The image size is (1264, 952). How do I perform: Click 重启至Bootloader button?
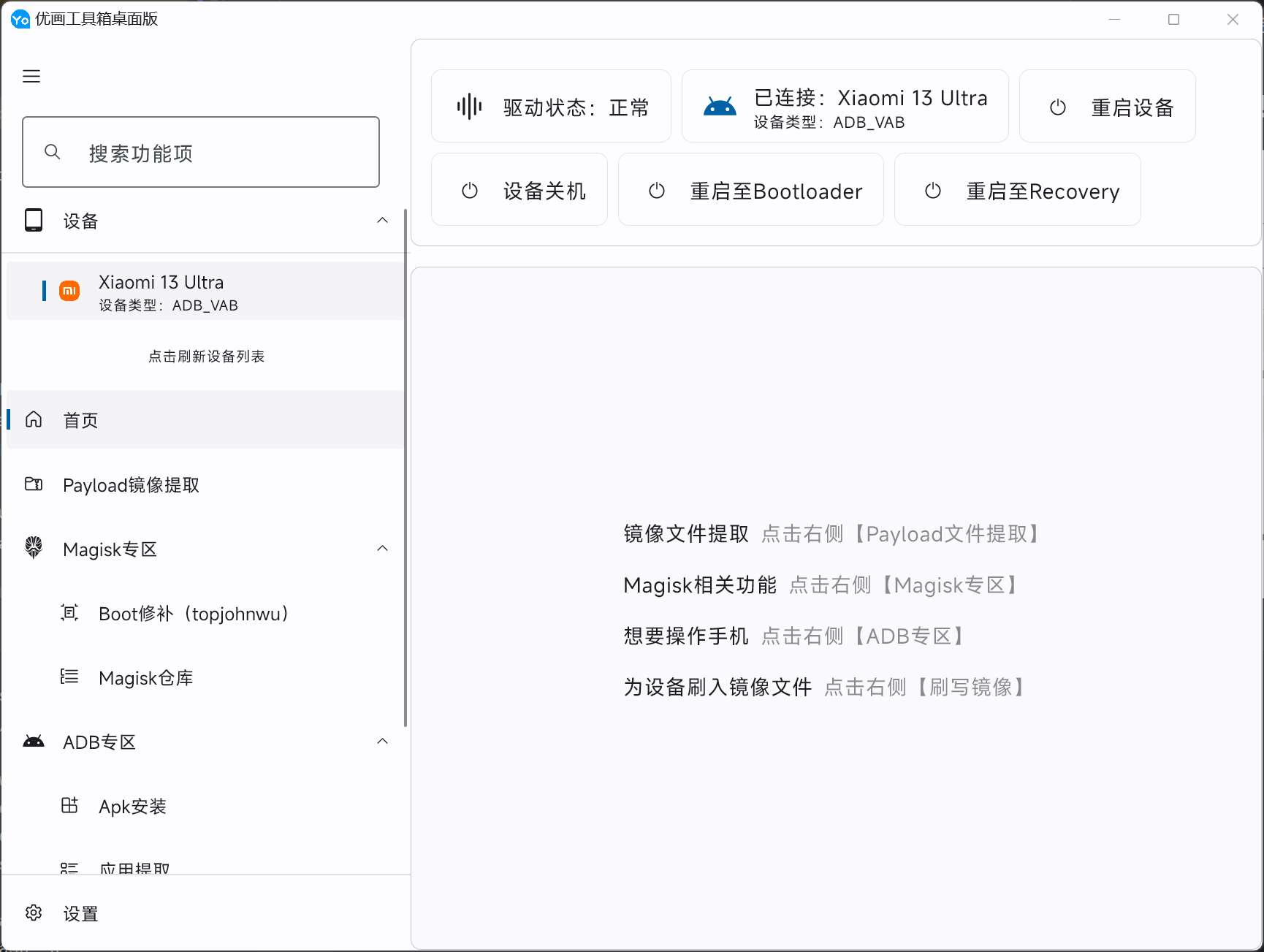click(x=751, y=189)
